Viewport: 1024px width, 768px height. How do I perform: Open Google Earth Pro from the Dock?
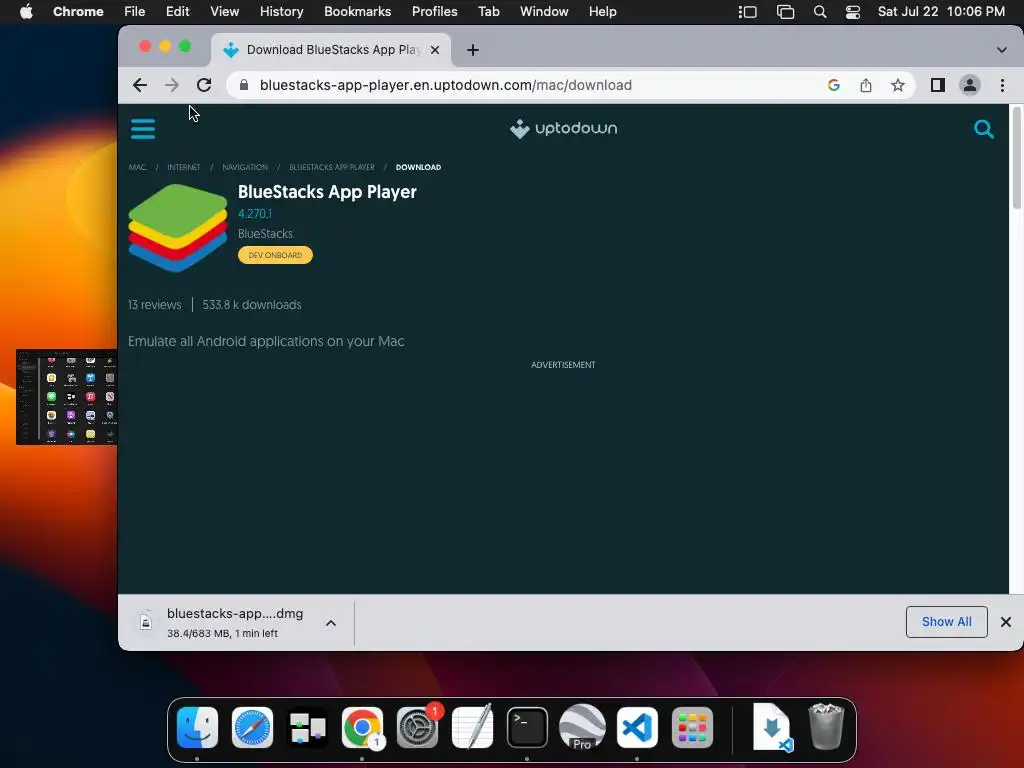tap(582, 728)
